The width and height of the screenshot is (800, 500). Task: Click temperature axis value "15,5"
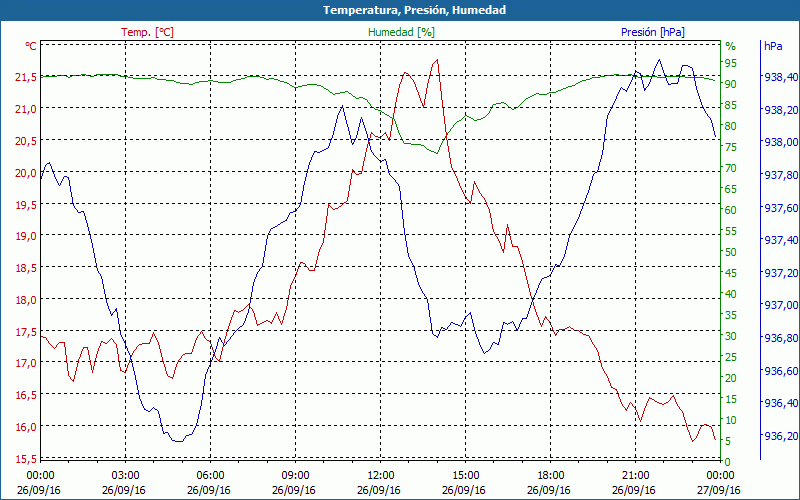pyautogui.click(x=26, y=459)
